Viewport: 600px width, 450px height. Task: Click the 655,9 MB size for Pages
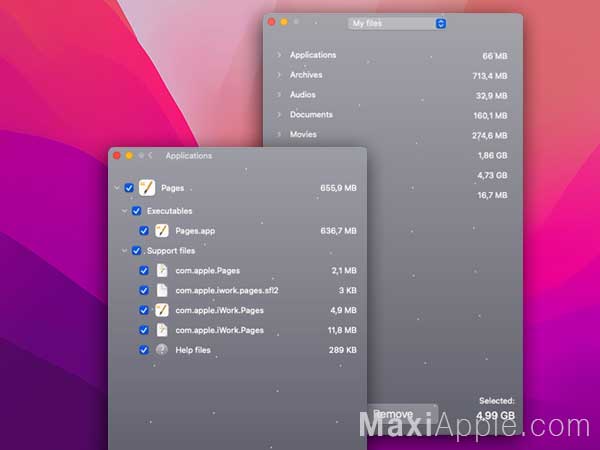tap(338, 188)
